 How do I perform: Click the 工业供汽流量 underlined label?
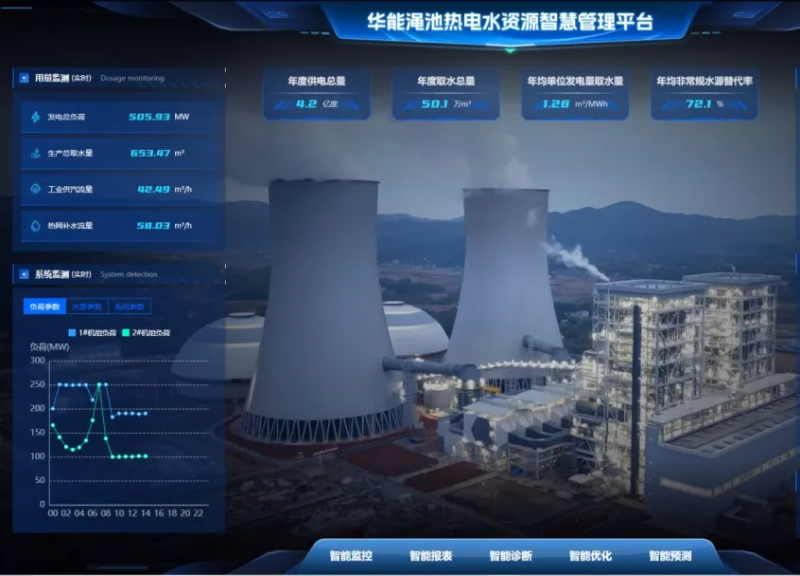70,189
